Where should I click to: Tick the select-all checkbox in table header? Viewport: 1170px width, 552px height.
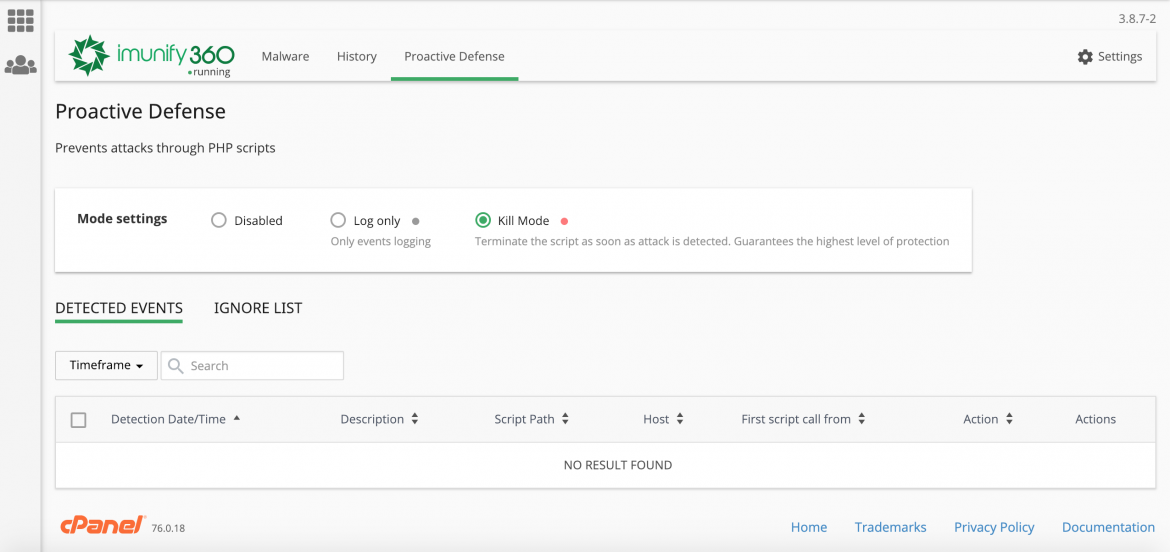79,420
